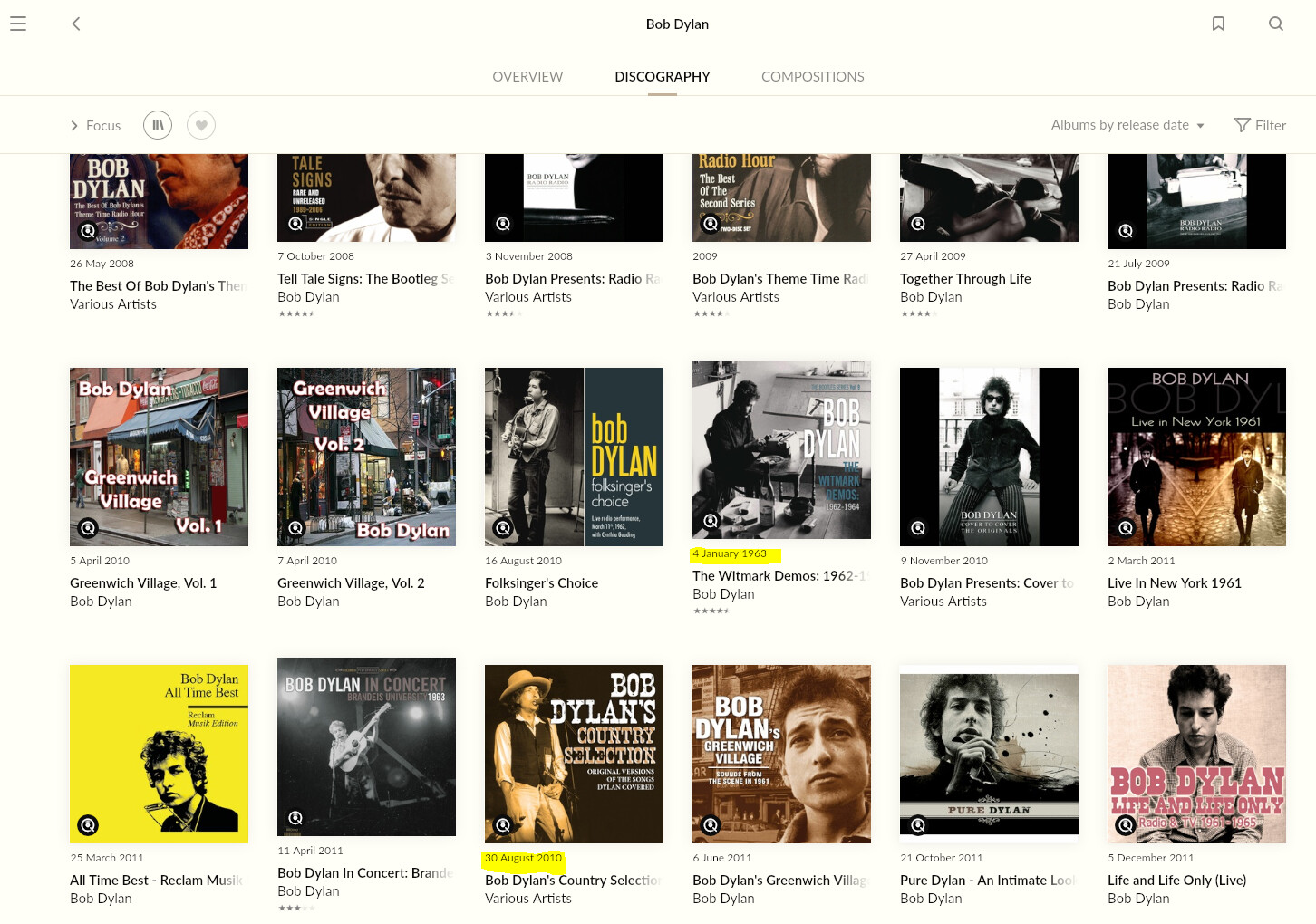Image resolution: width=1316 pixels, height=924 pixels.
Task: Click Qobuz icon on Country Selection cover
Action: (503, 824)
